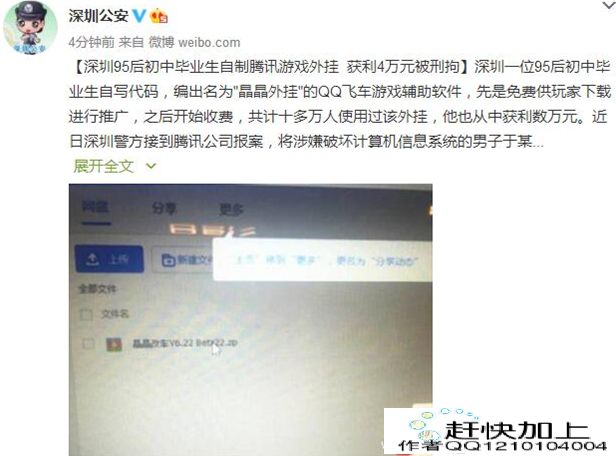Click the new folder icon
616x456 pixels.
tap(169, 260)
